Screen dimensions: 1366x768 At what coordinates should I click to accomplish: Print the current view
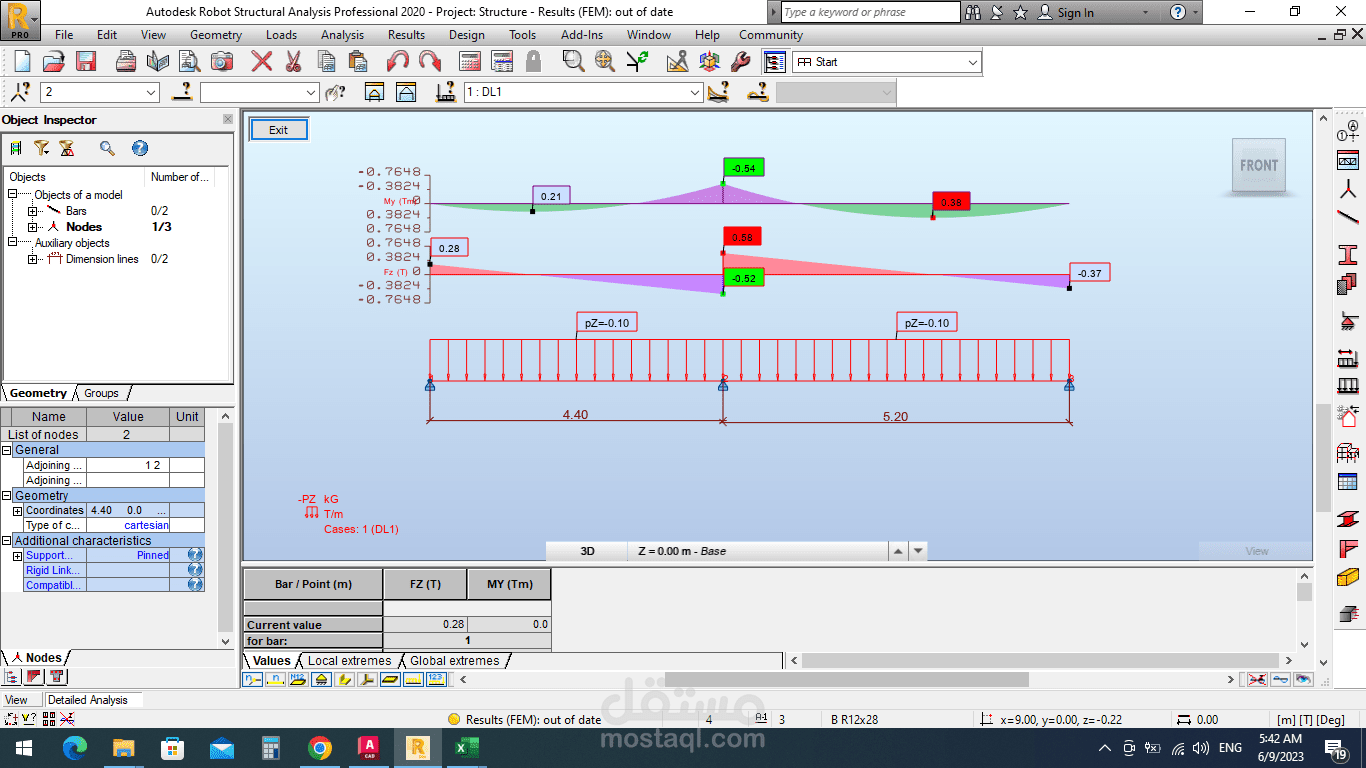click(127, 61)
